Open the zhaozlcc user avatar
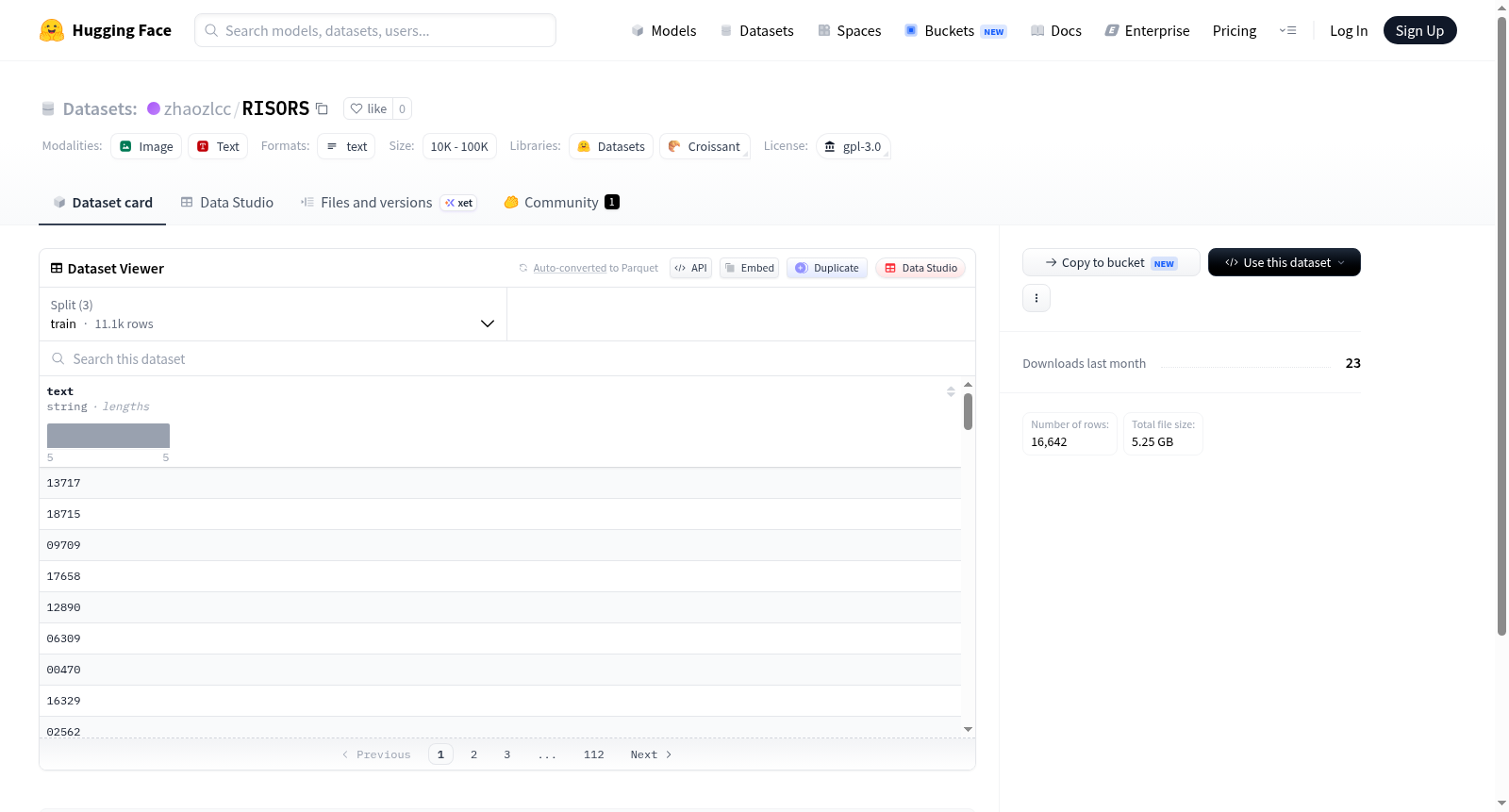The width and height of the screenshot is (1509, 812). click(x=154, y=108)
